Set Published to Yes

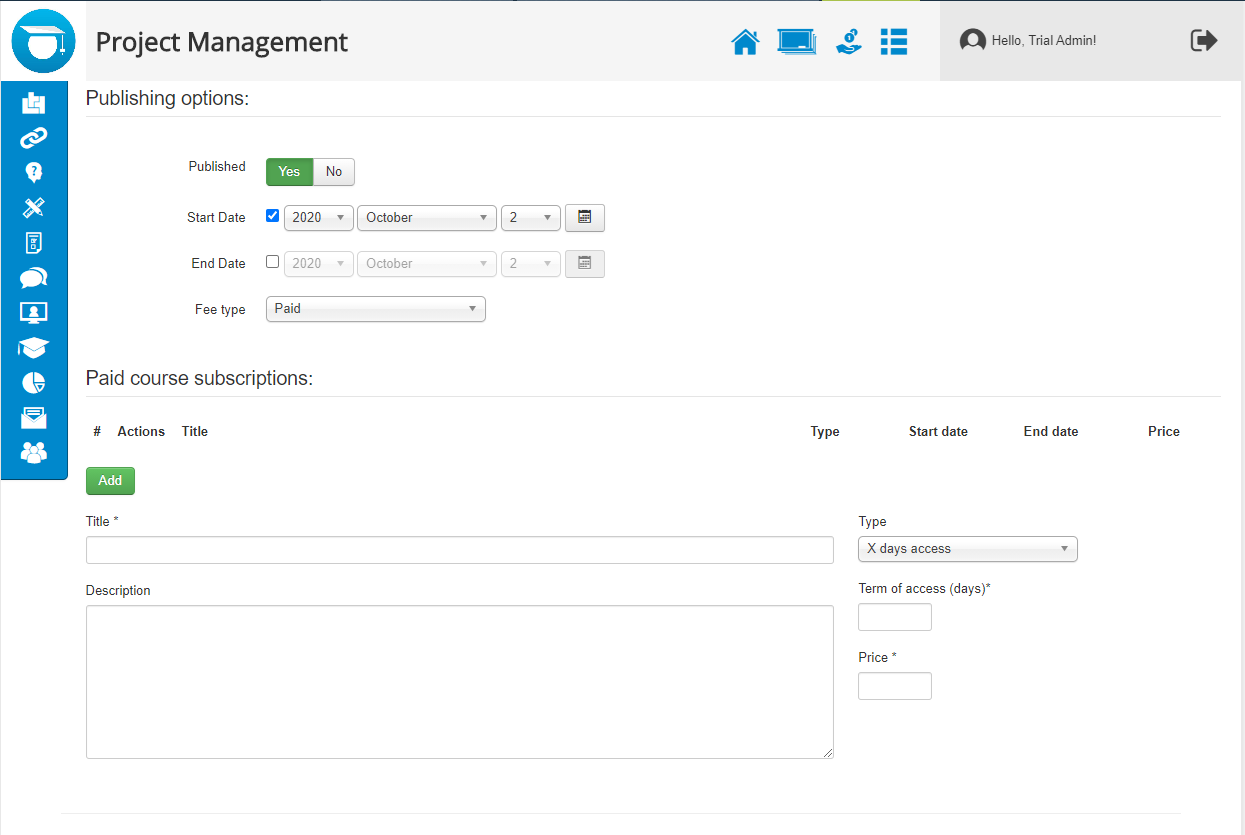(289, 172)
